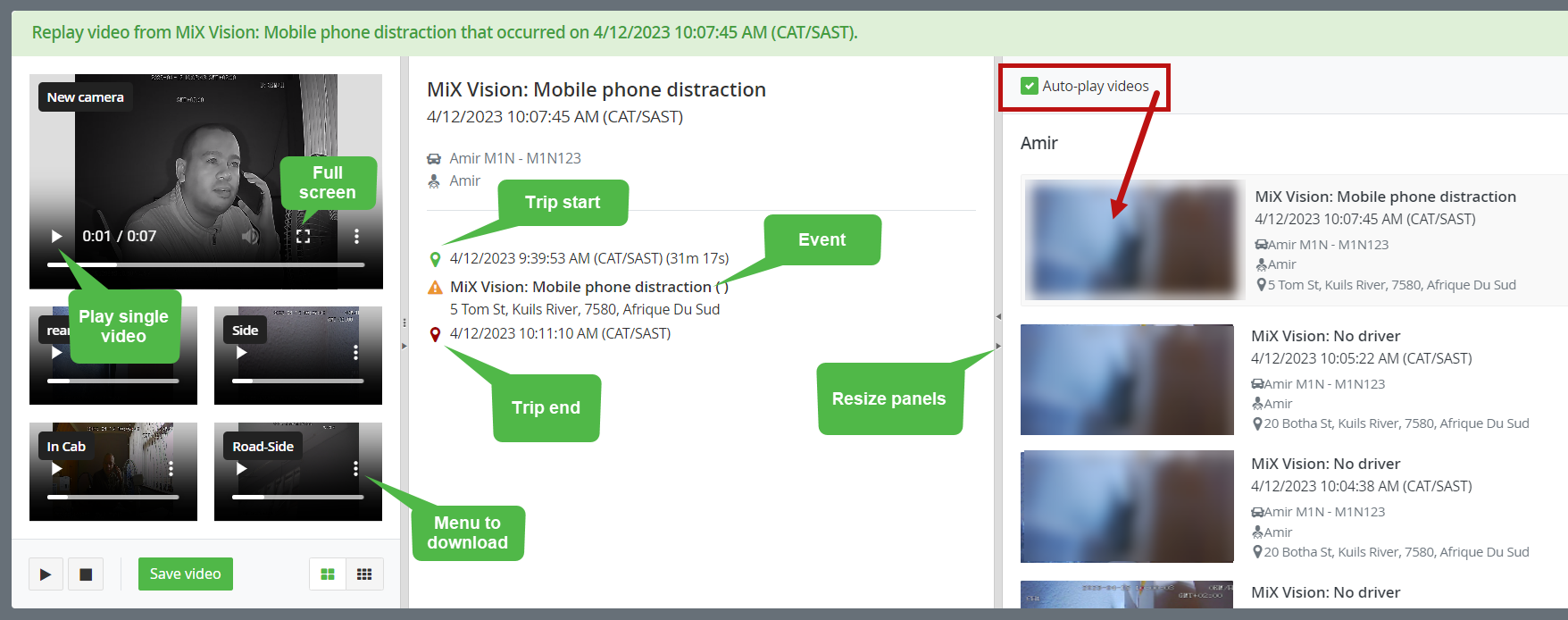This screenshot has height=620, width=1568.
Task: Click the orange event warning icon
Action: [x=435, y=288]
